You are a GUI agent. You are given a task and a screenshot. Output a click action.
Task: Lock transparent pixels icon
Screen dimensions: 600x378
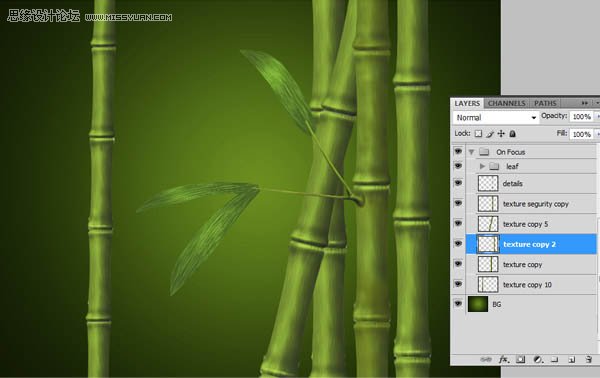click(478, 134)
